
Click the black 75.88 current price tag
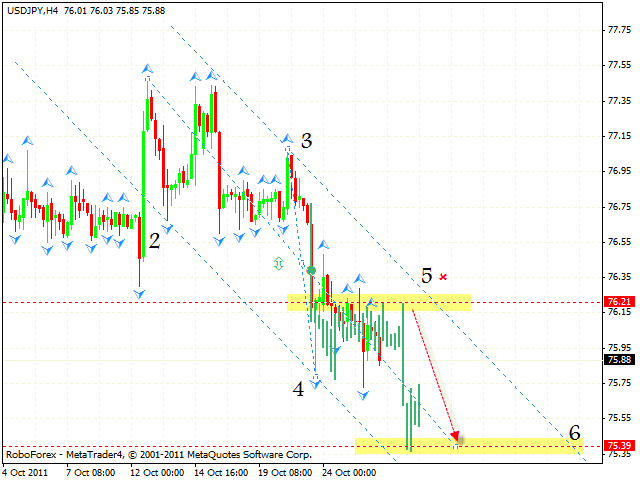pyautogui.click(x=620, y=360)
